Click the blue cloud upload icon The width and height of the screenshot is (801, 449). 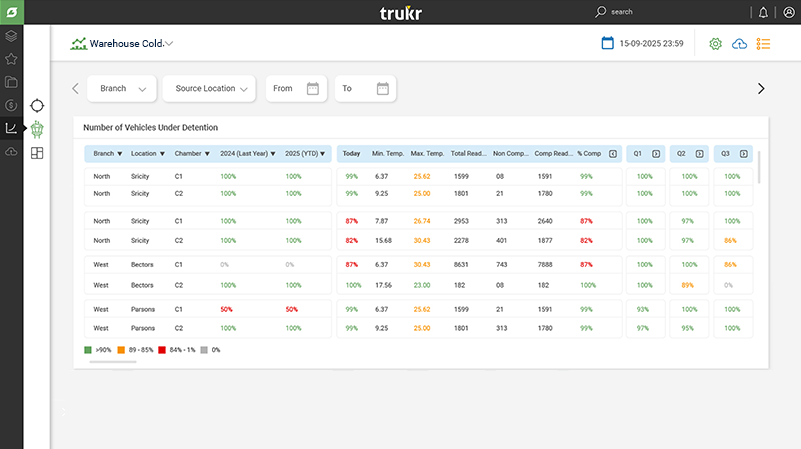point(740,44)
